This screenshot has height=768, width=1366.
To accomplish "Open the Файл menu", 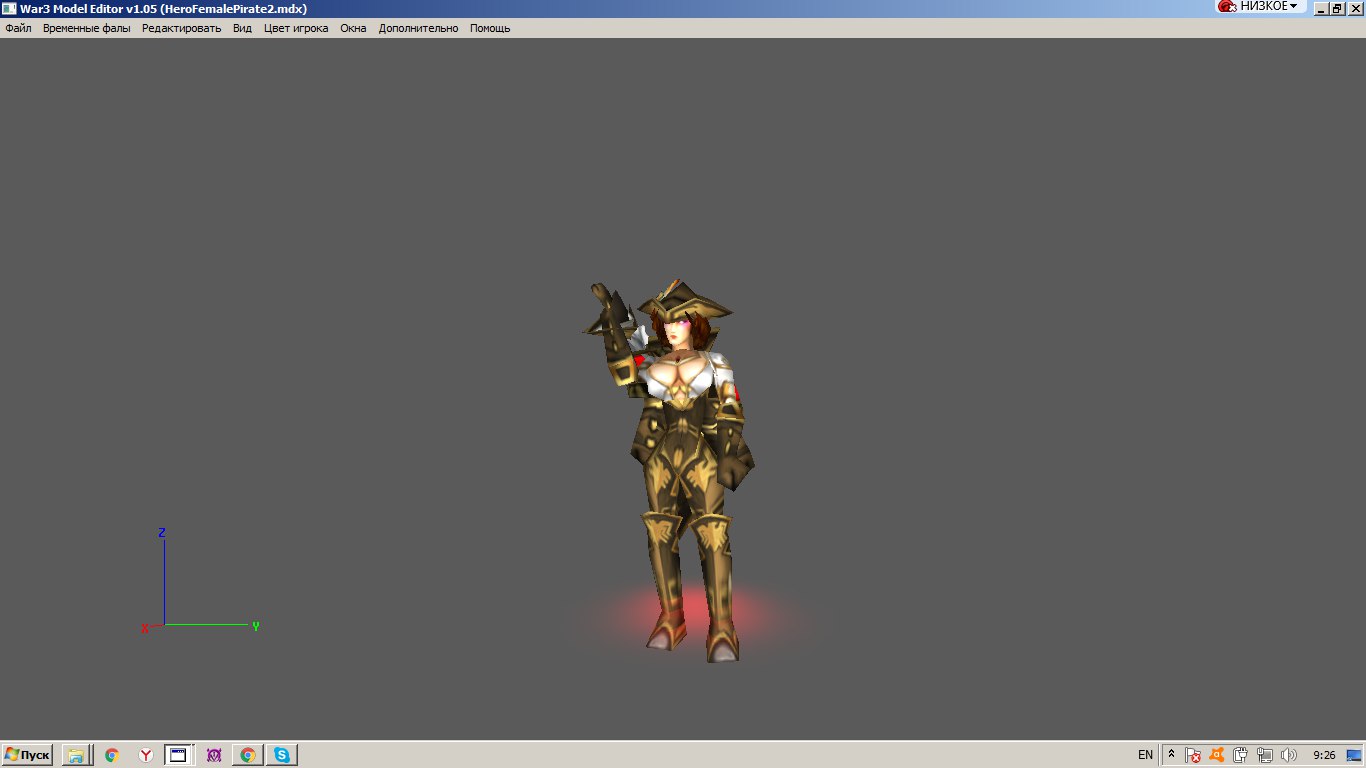I will click(18, 28).
